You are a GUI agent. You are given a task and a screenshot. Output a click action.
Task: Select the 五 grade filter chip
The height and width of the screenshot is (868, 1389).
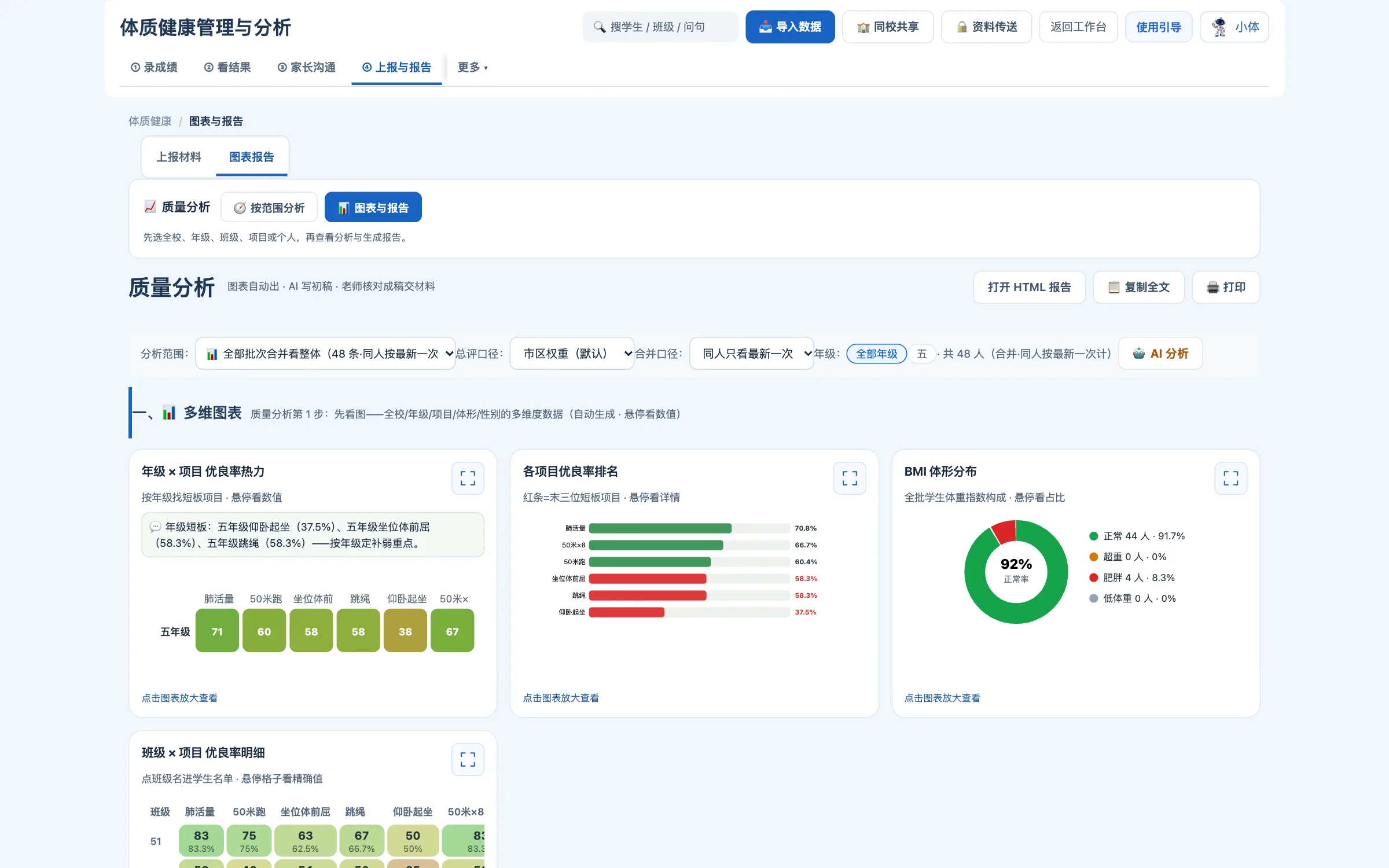point(921,354)
